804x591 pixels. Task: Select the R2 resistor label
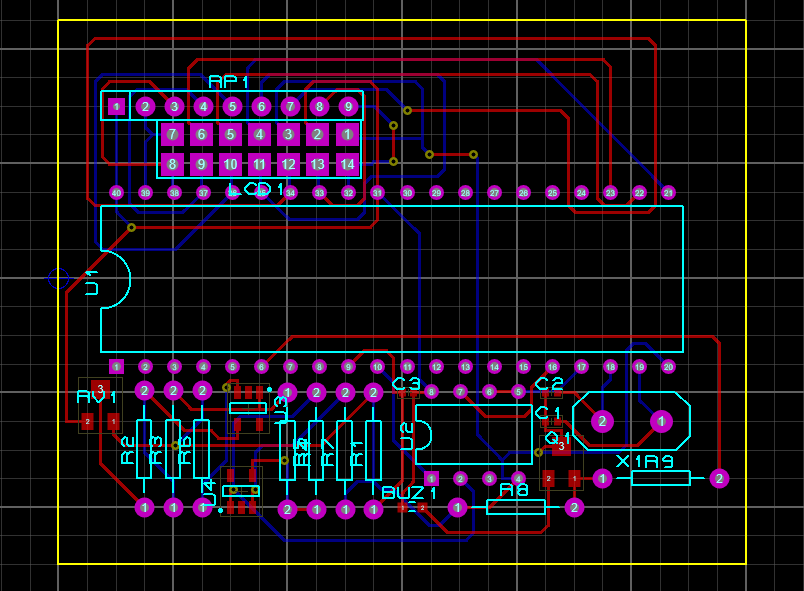click(128, 450)
